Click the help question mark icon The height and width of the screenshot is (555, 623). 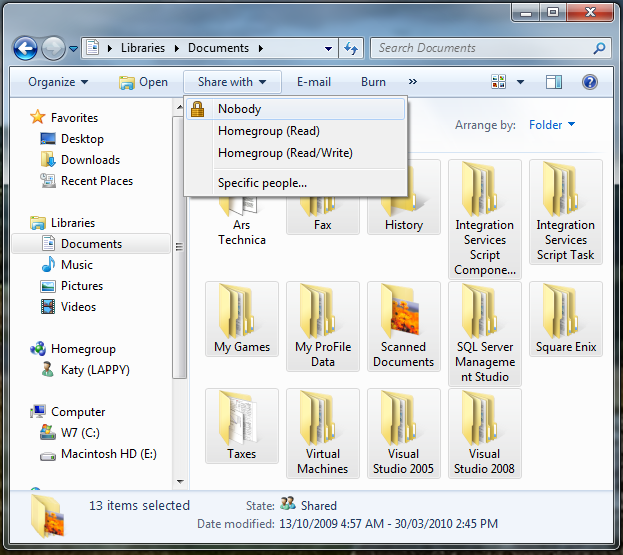590,82
